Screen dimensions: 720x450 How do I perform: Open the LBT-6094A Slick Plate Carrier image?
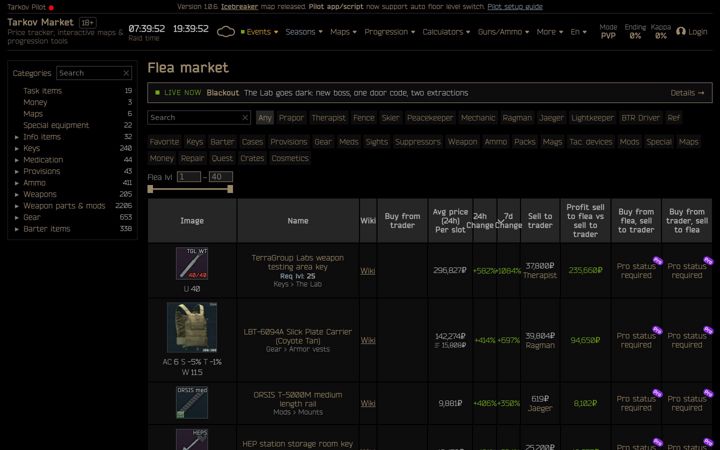(x=192, y=327)
